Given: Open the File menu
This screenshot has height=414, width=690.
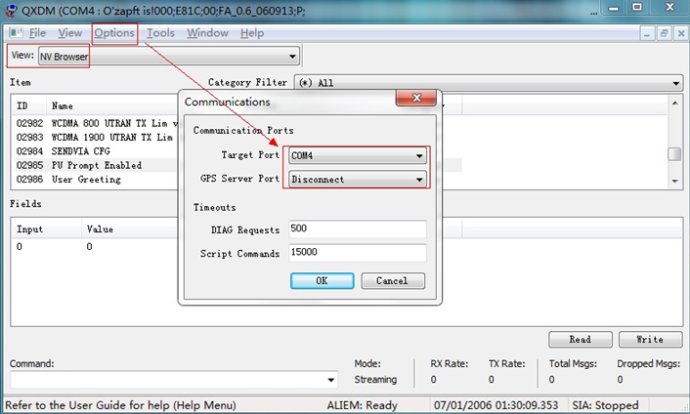Looking at the screenshot, I should pos(37,33).
